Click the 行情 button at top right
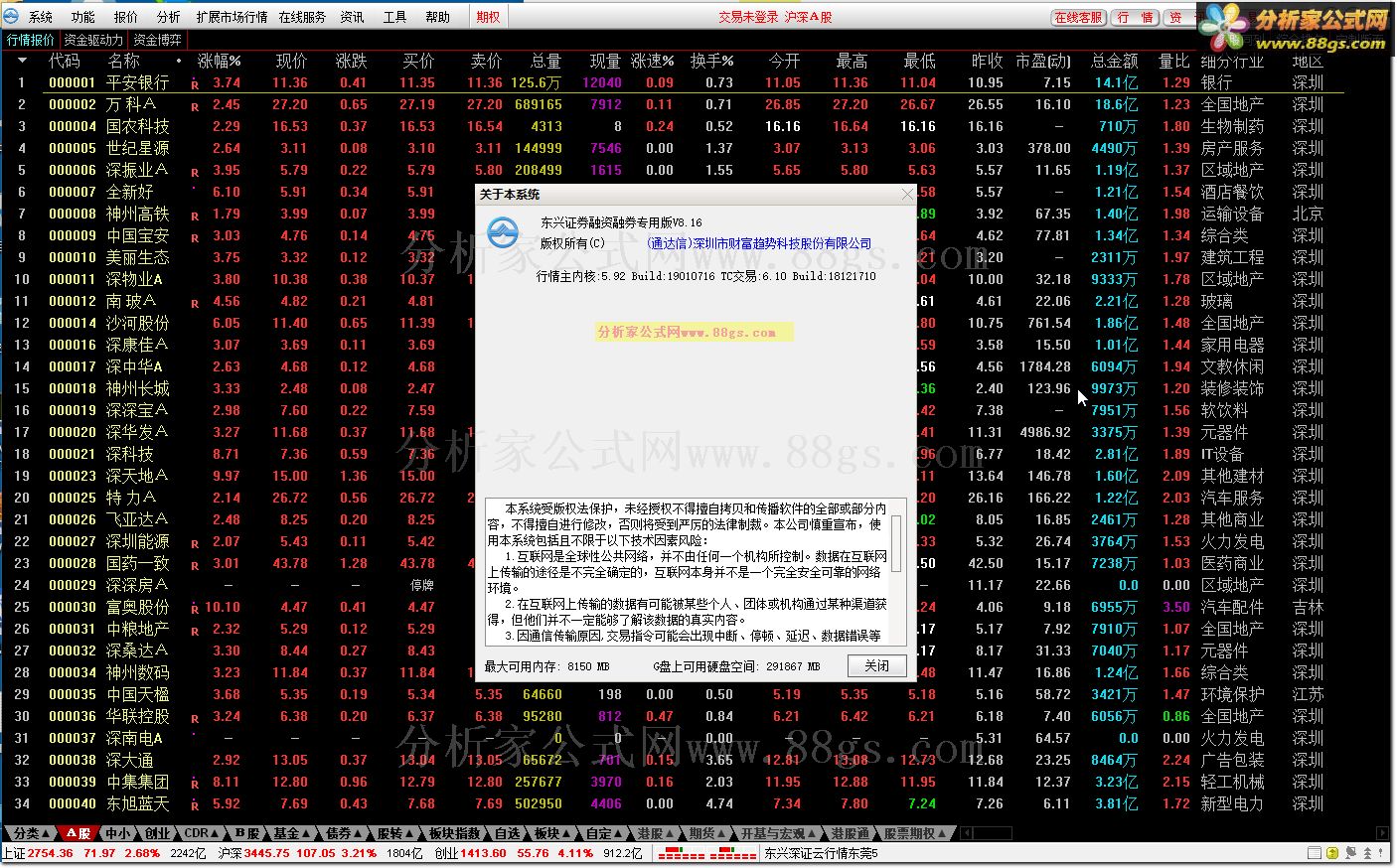Image resolution: width=1397 pixels, height=868 pixels. (1135, 17)
